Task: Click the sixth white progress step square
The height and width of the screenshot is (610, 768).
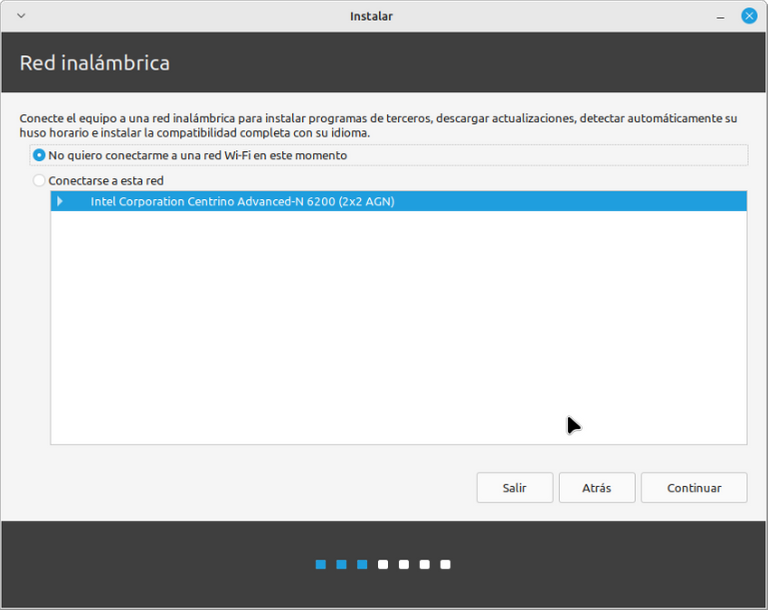Action: click(425, 564)
